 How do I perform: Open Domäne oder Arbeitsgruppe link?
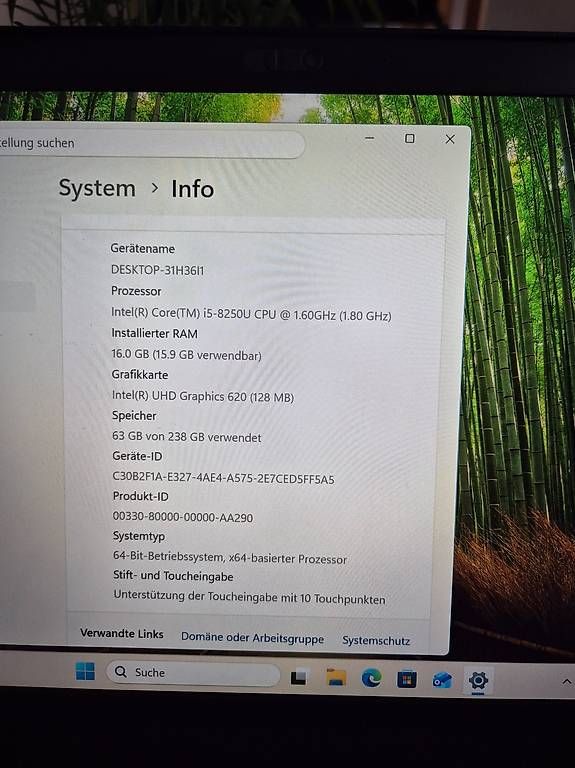tap(252, 638)
